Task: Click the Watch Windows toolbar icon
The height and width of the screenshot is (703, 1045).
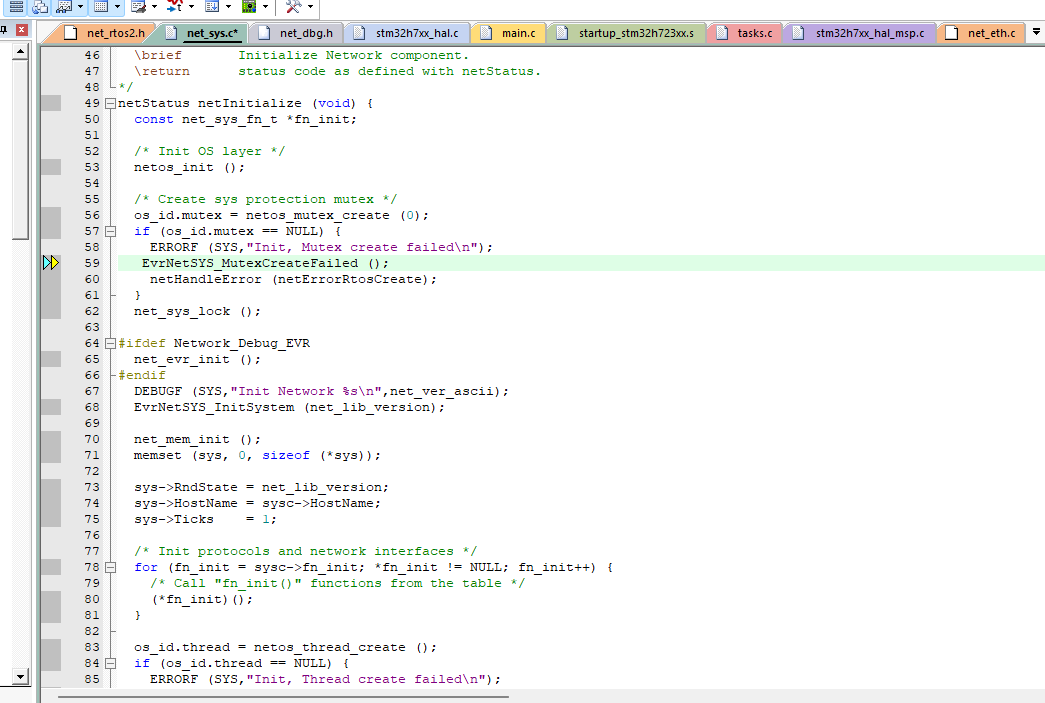Action: pos(65,6)
